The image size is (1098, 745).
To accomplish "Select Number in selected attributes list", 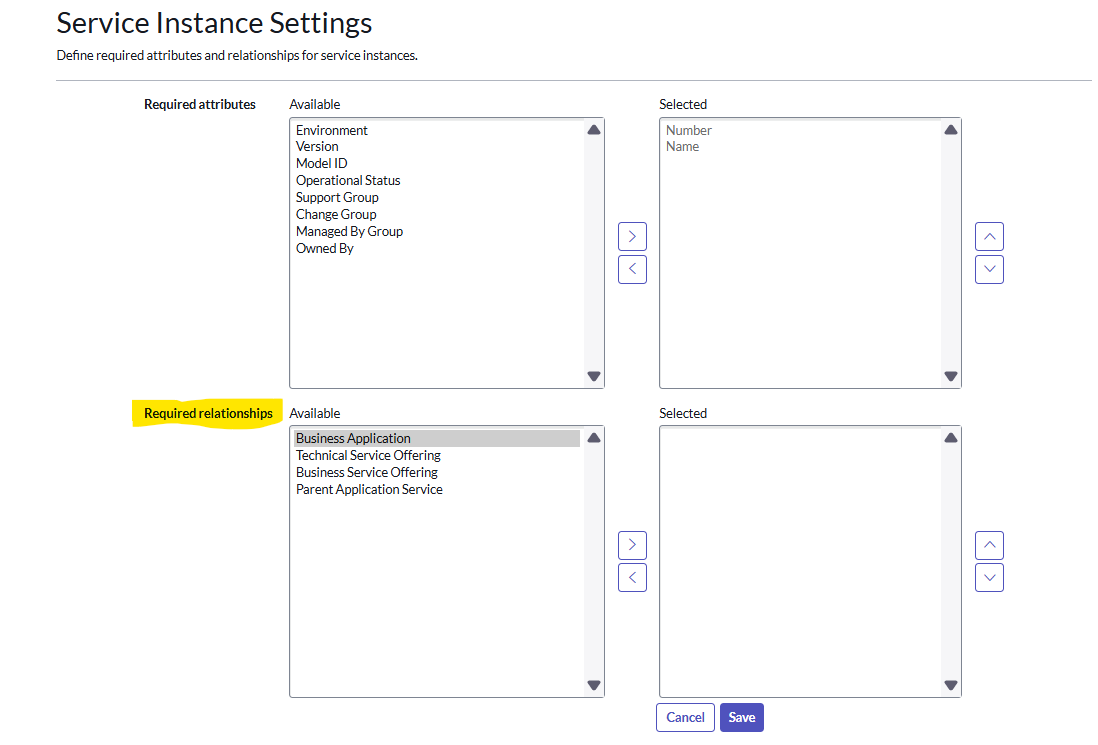I will (x=691, y=130).
